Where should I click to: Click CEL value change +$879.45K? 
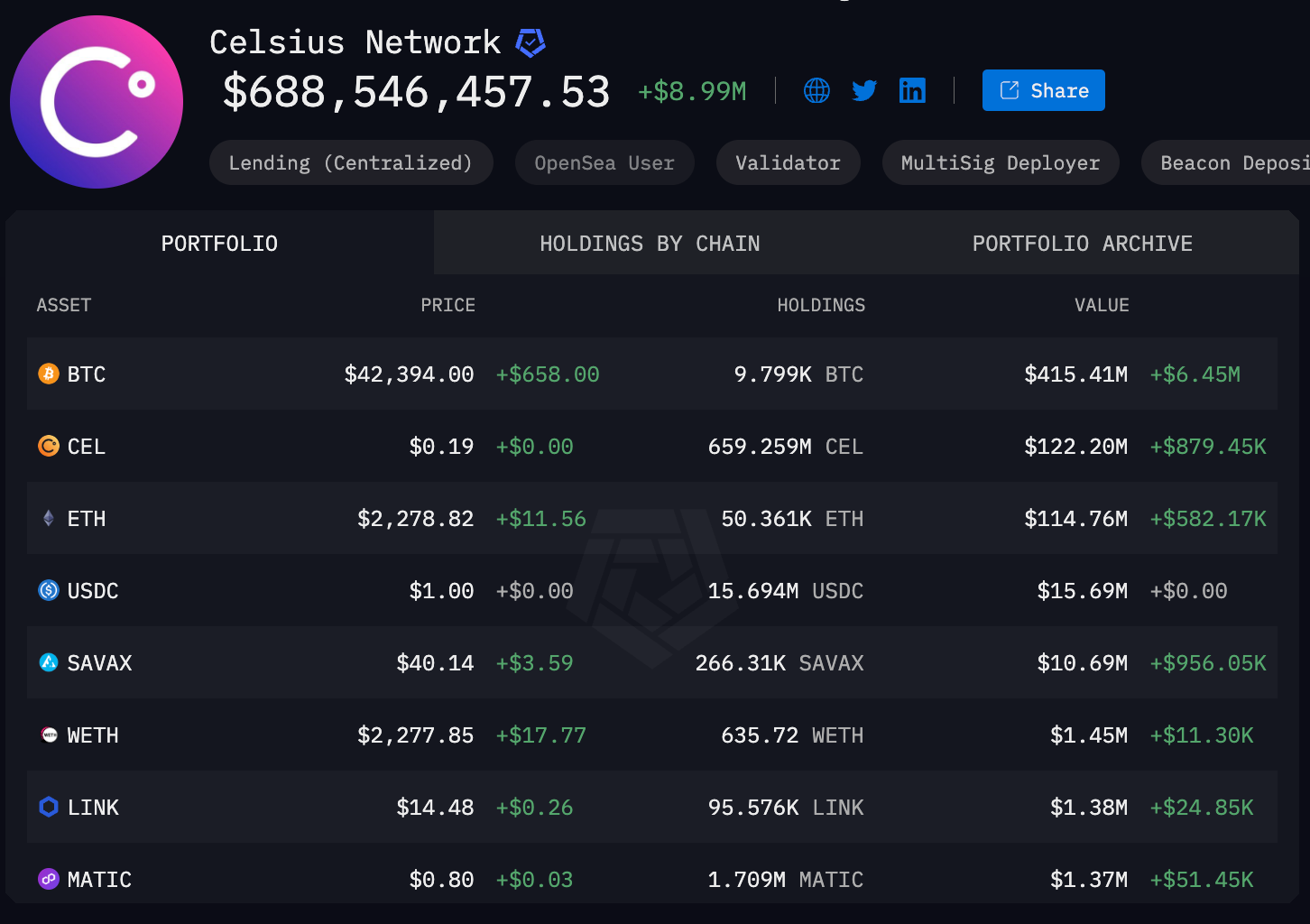tap(1208, 446)
